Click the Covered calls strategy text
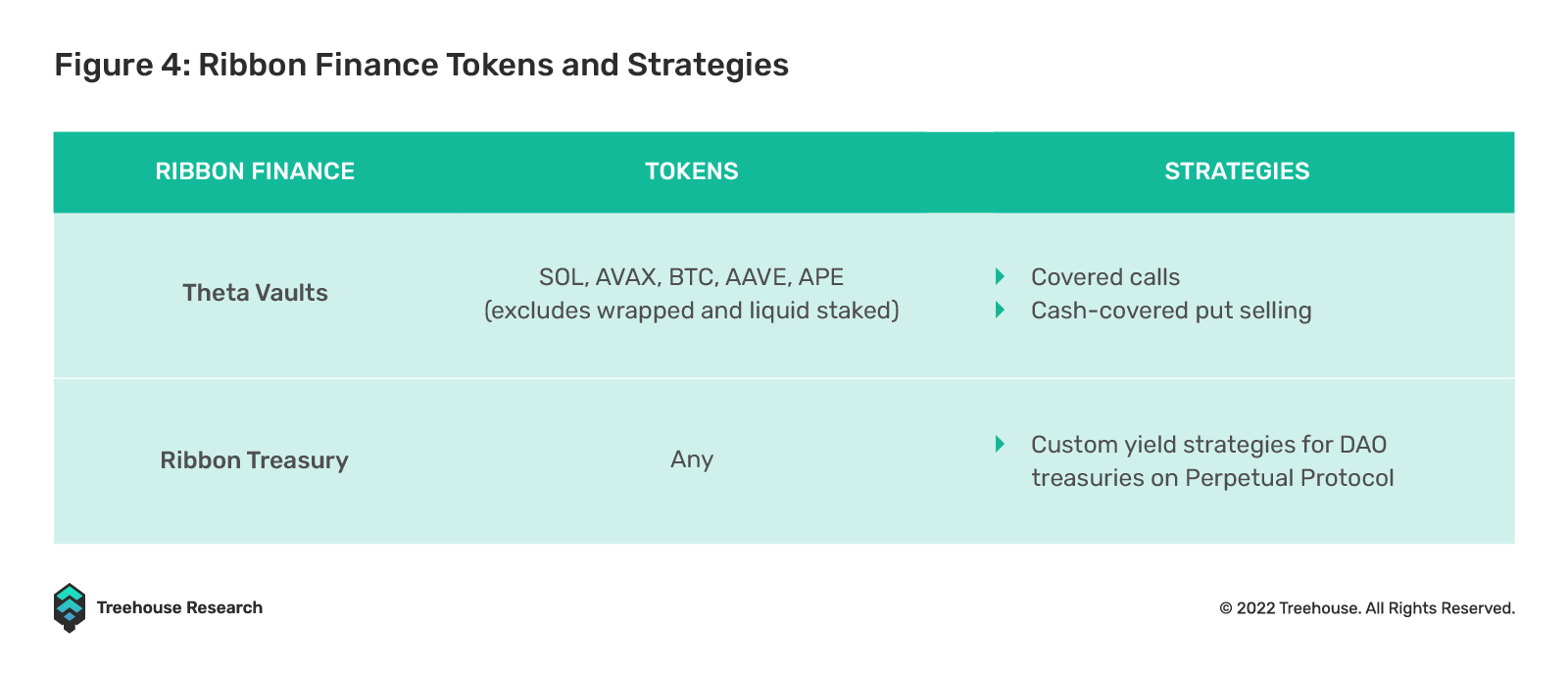Screen dimensions: 1568x673 1105,277
